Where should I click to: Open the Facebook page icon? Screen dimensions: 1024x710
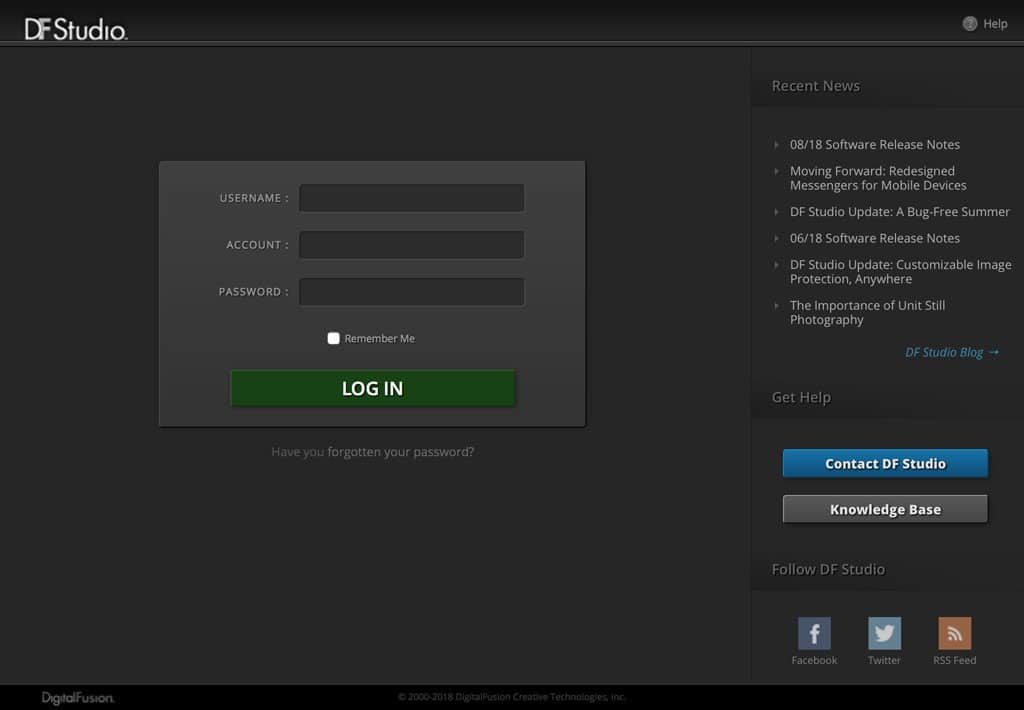point(813,633)
